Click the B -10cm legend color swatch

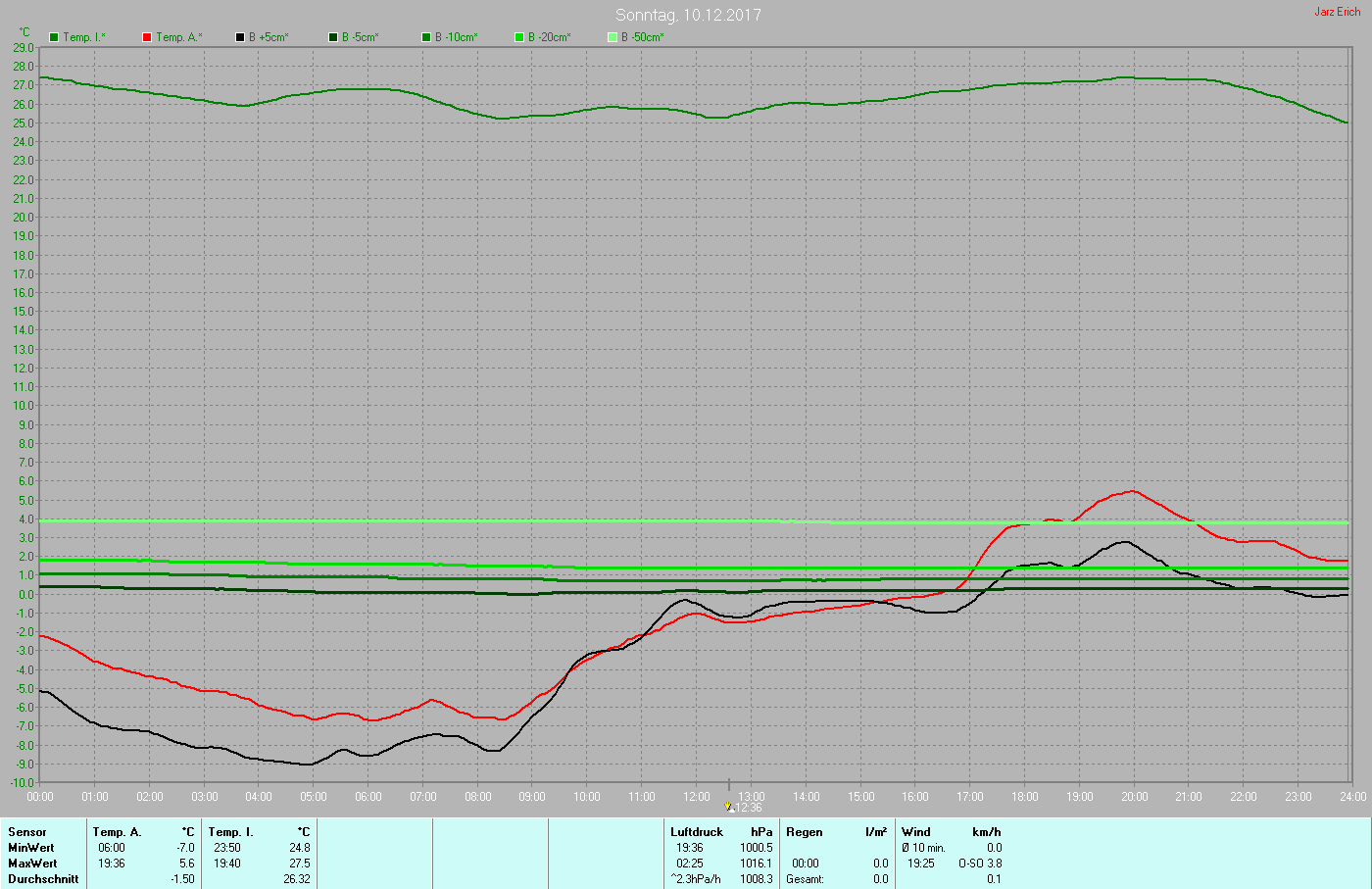click(426, 37)
